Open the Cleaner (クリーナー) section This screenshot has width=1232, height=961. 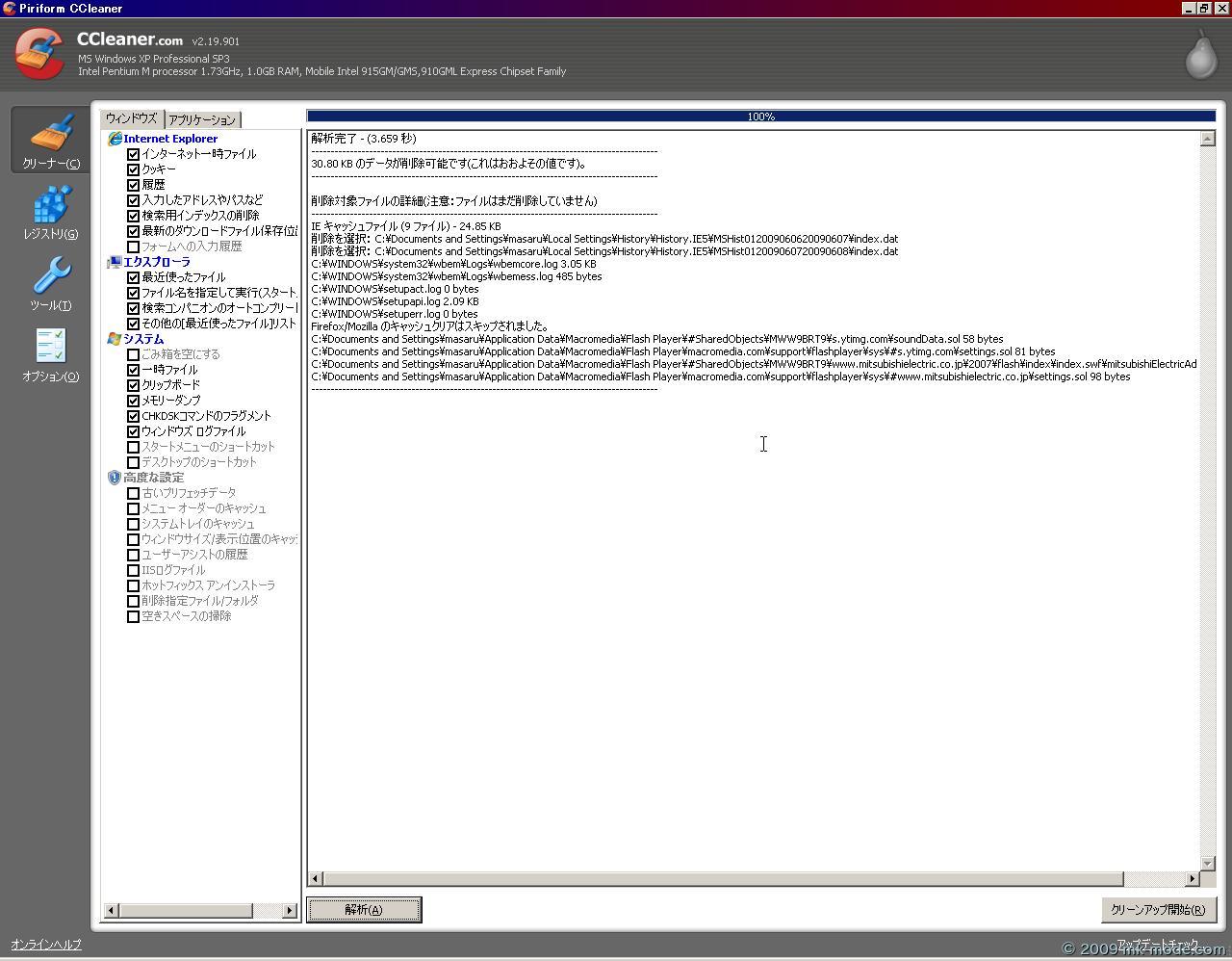click(50, 141)
